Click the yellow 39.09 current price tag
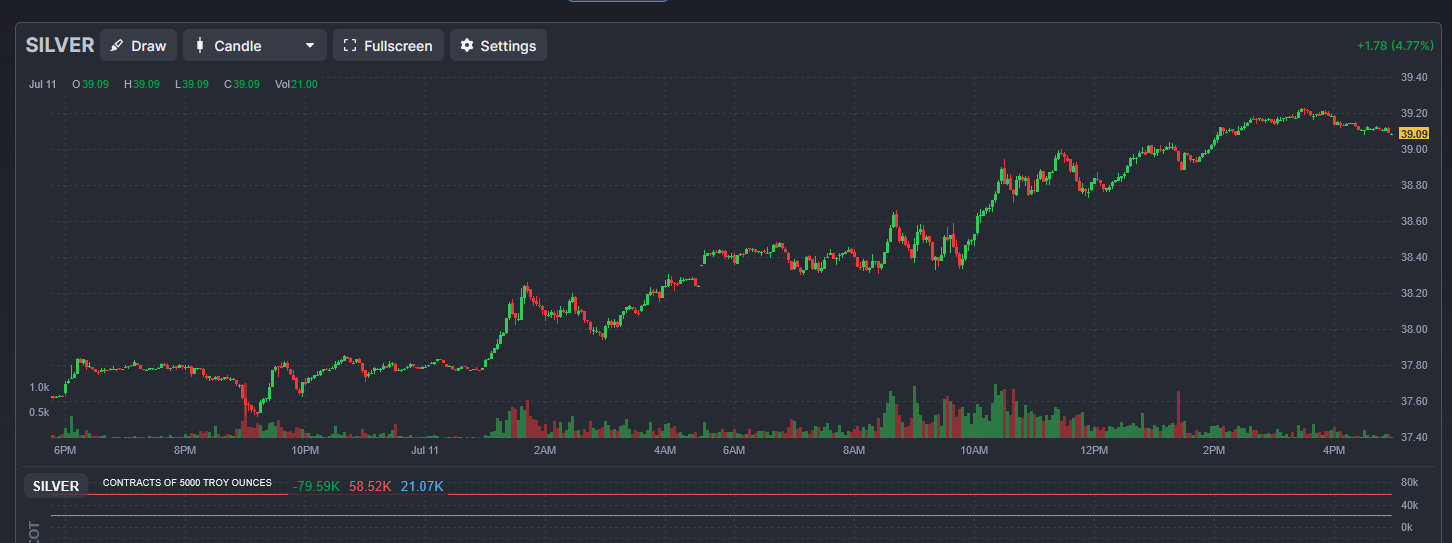1452x543 pixels. pos(1414,134)
